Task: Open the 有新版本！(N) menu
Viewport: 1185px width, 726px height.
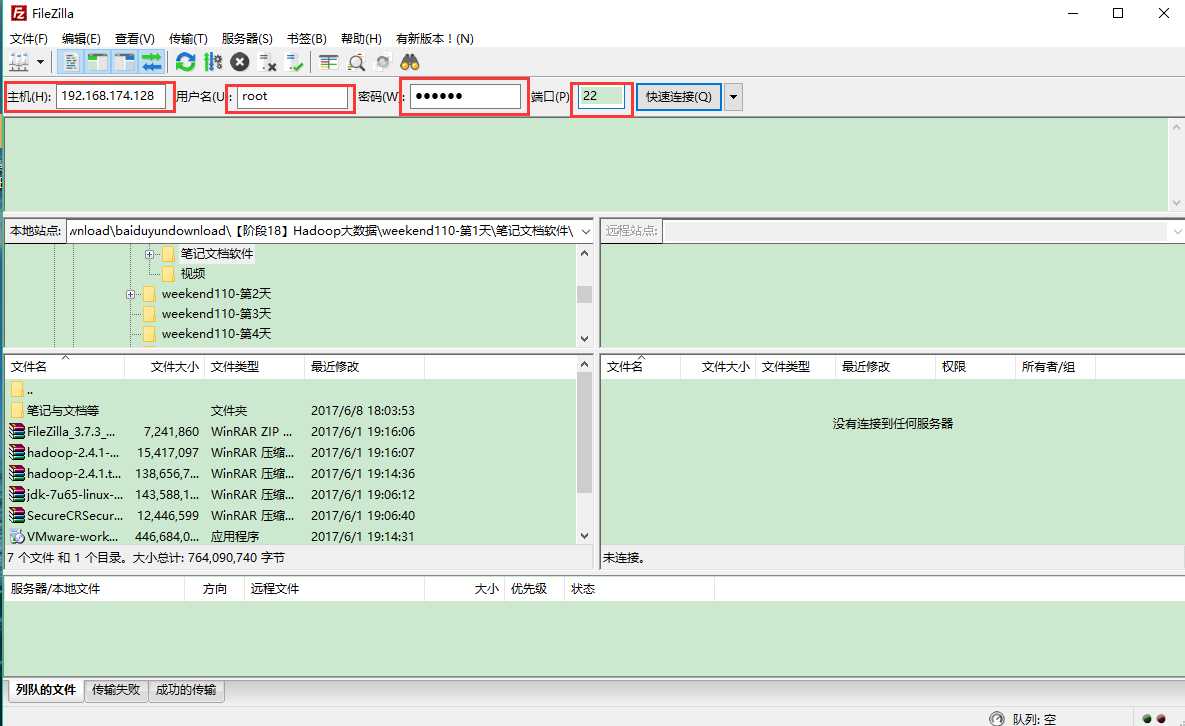Action: pyautogui.click(x=435, y=39)
